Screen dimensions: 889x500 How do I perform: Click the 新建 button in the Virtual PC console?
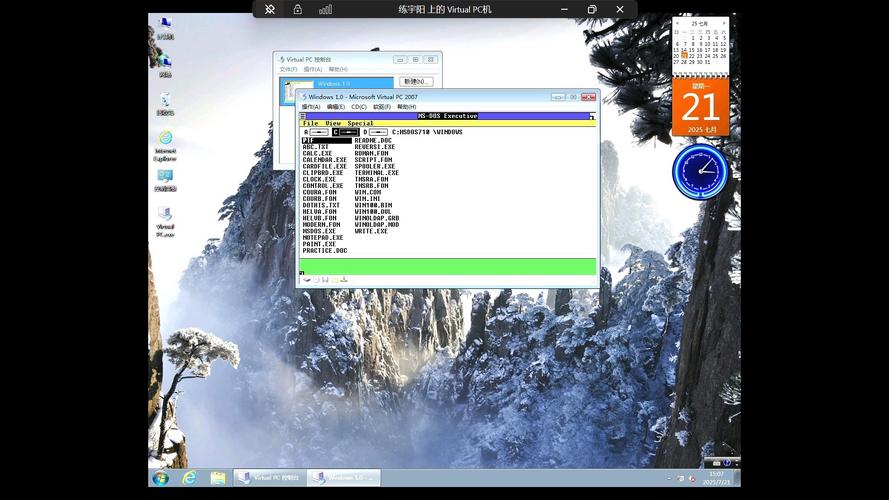(x=416, y=82)
